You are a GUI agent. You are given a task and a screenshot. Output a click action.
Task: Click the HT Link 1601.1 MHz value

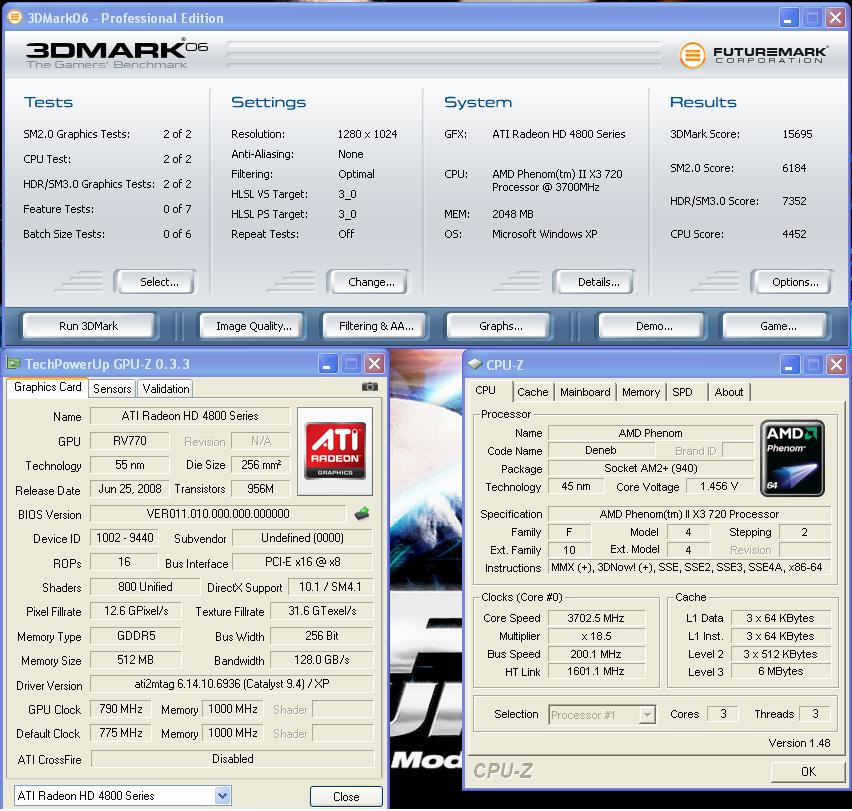(596, 671)
